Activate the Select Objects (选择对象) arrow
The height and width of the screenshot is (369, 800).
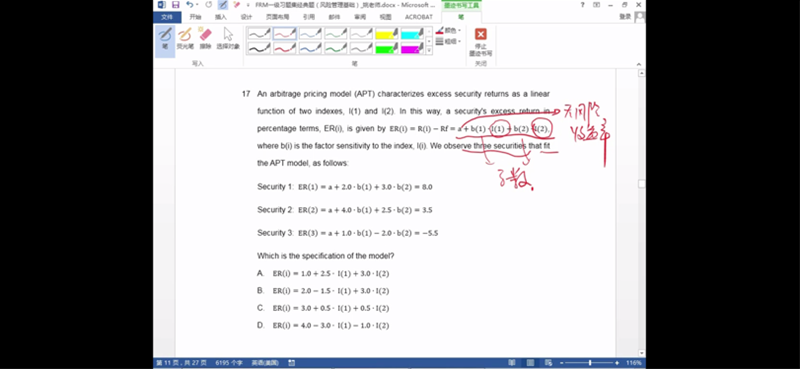click(x=228, y=40)
